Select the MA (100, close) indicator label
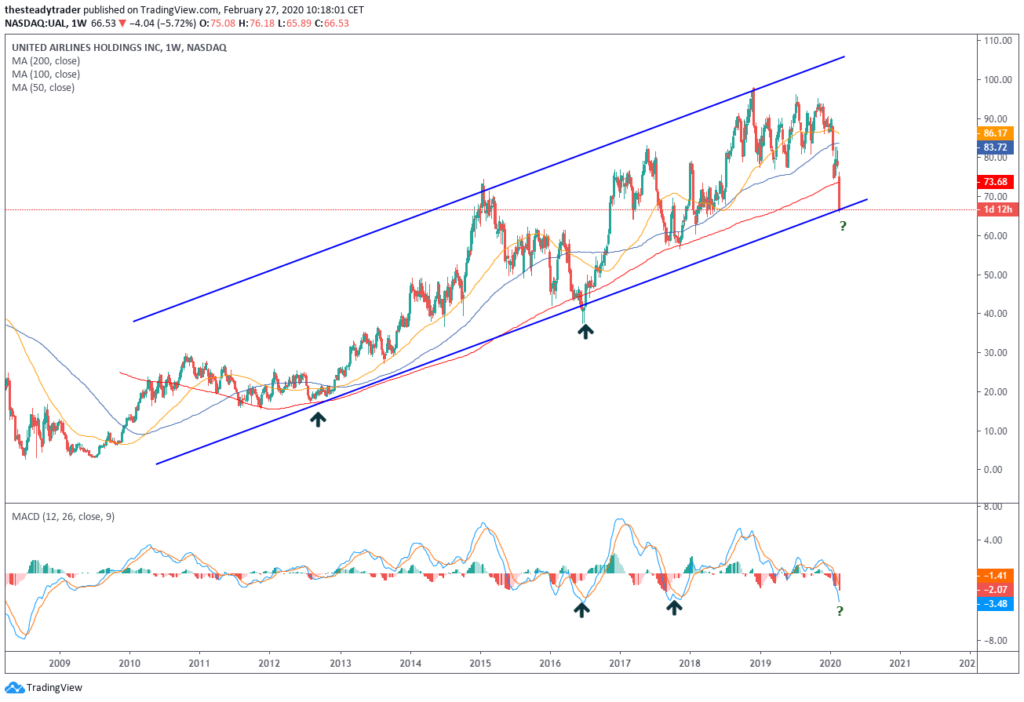This screenshot has height=702, width=1024. click(46, 74)
